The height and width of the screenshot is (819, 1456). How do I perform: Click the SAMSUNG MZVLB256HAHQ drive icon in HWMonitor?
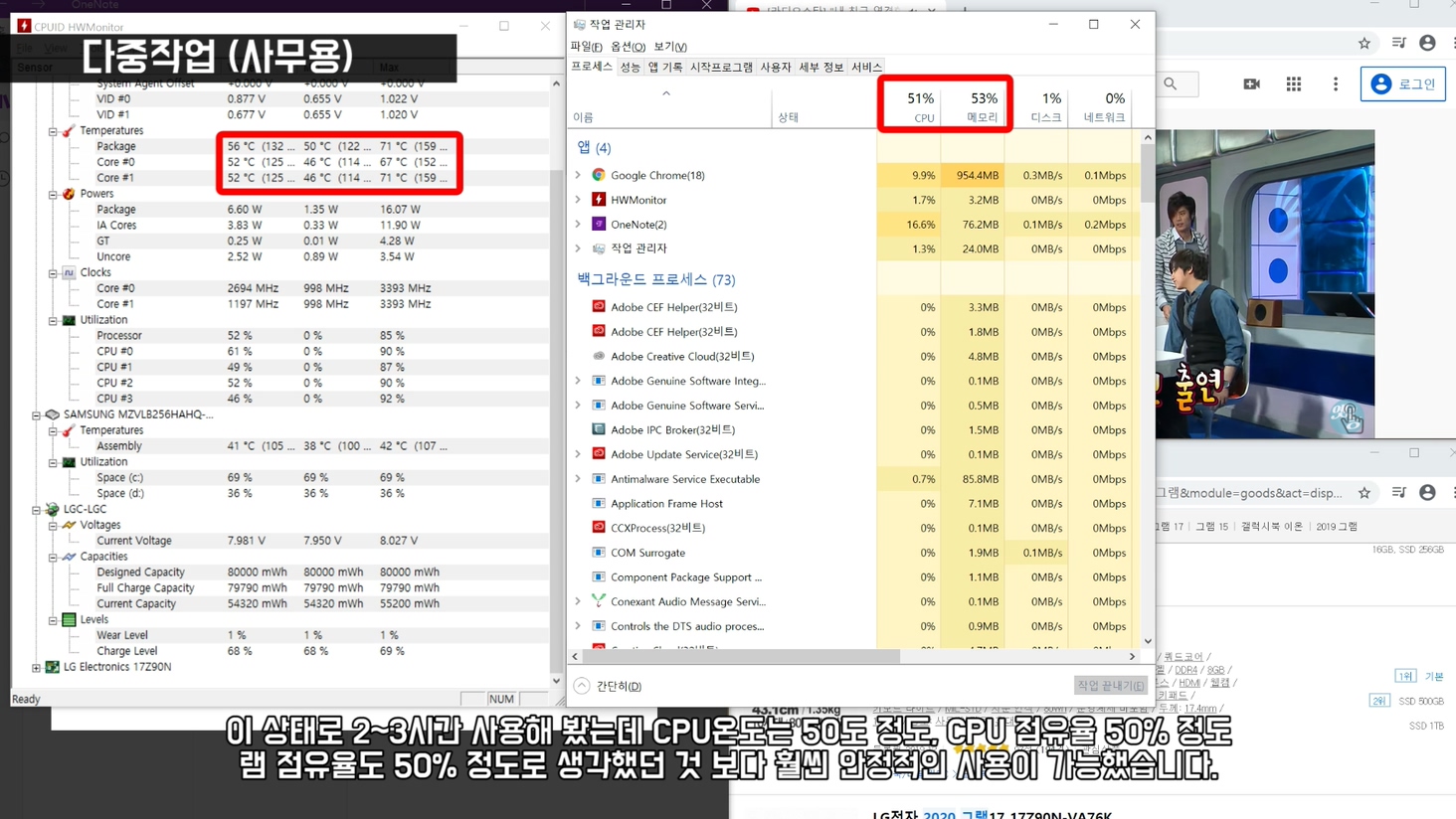[53, 414]
